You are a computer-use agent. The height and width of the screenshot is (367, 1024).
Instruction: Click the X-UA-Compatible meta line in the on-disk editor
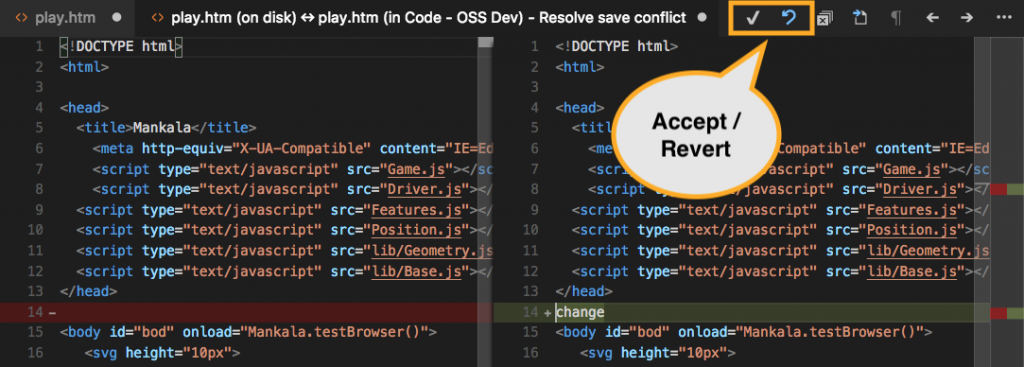coord(292,148)
